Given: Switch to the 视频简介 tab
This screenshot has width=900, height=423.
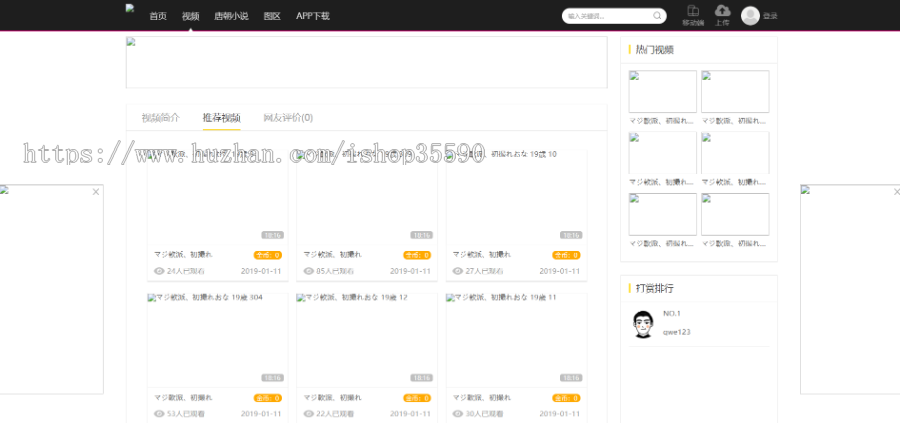Looking at the screenshot, I should [x=160, y=118].
